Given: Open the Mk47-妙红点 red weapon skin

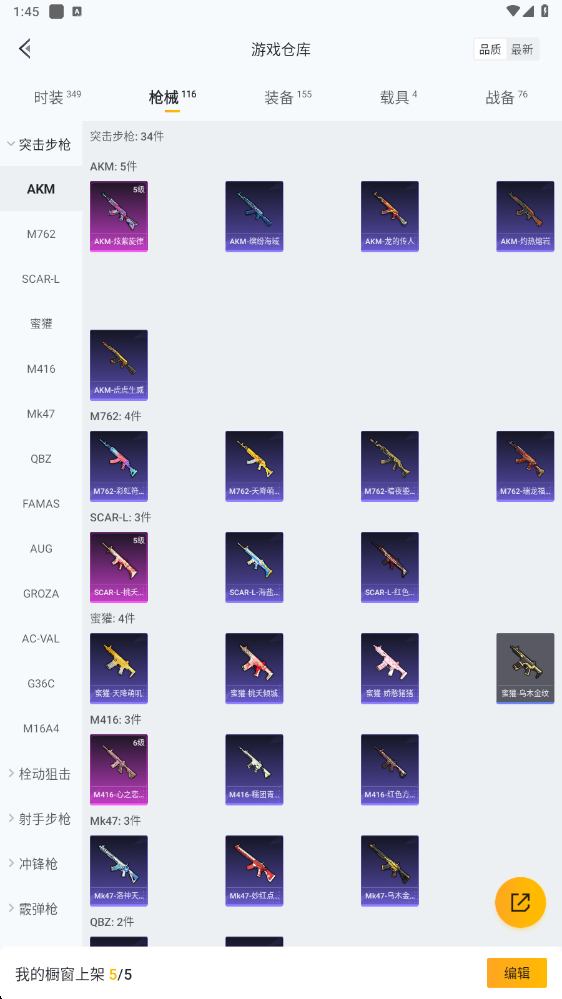Looking at the screenshot, I should [x=254, y=870].
